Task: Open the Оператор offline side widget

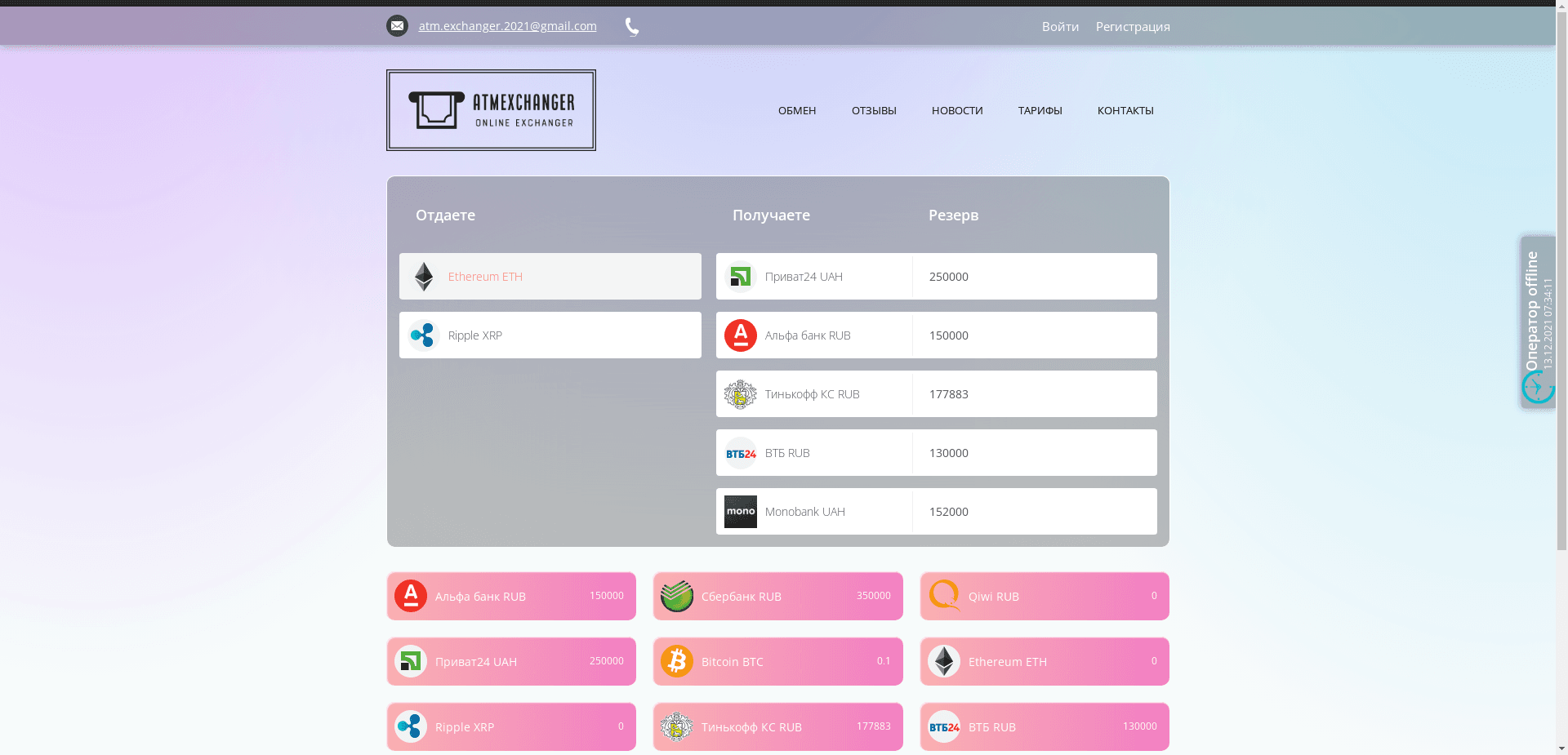Action: point(1537,322)
